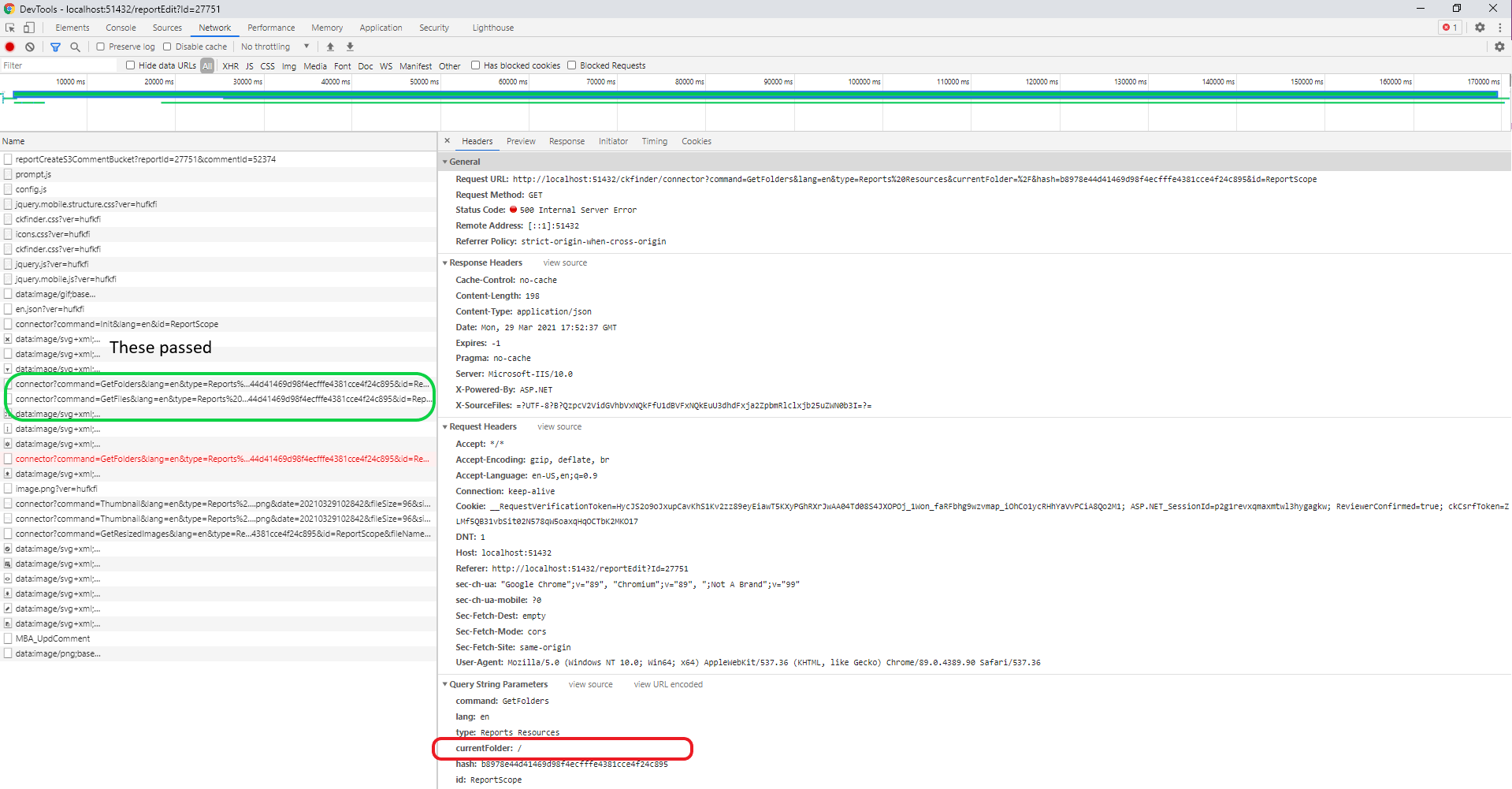Collapse the Response Headers section
Screen dimensions: 1512x789
[x=446, y=262]
